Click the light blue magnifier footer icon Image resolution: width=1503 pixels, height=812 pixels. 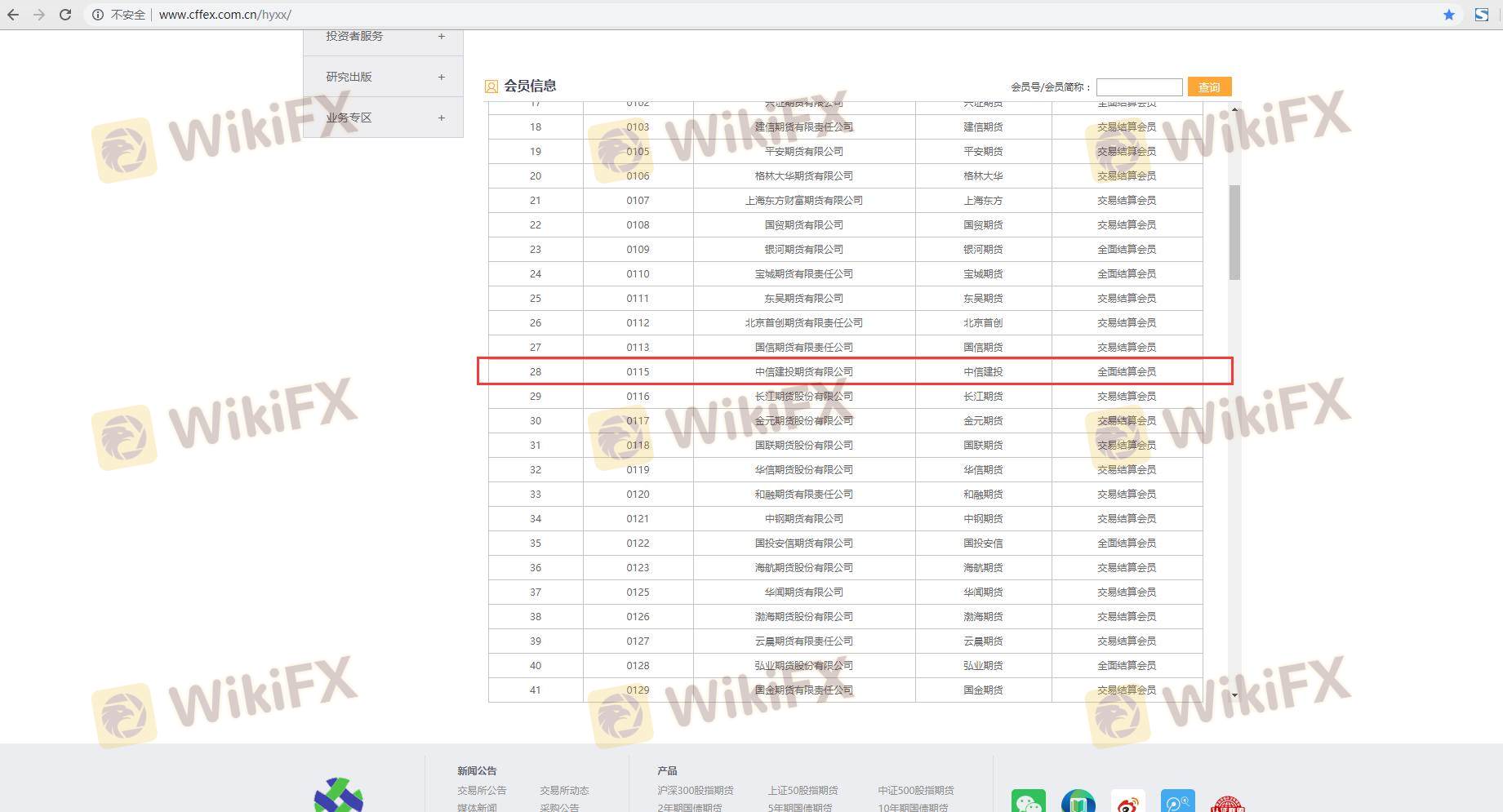tap(1177, 802)
